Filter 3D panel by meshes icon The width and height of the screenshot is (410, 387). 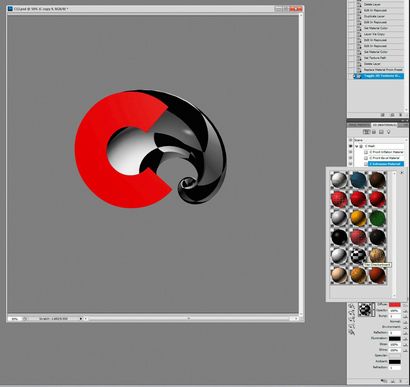coord(374,132)
